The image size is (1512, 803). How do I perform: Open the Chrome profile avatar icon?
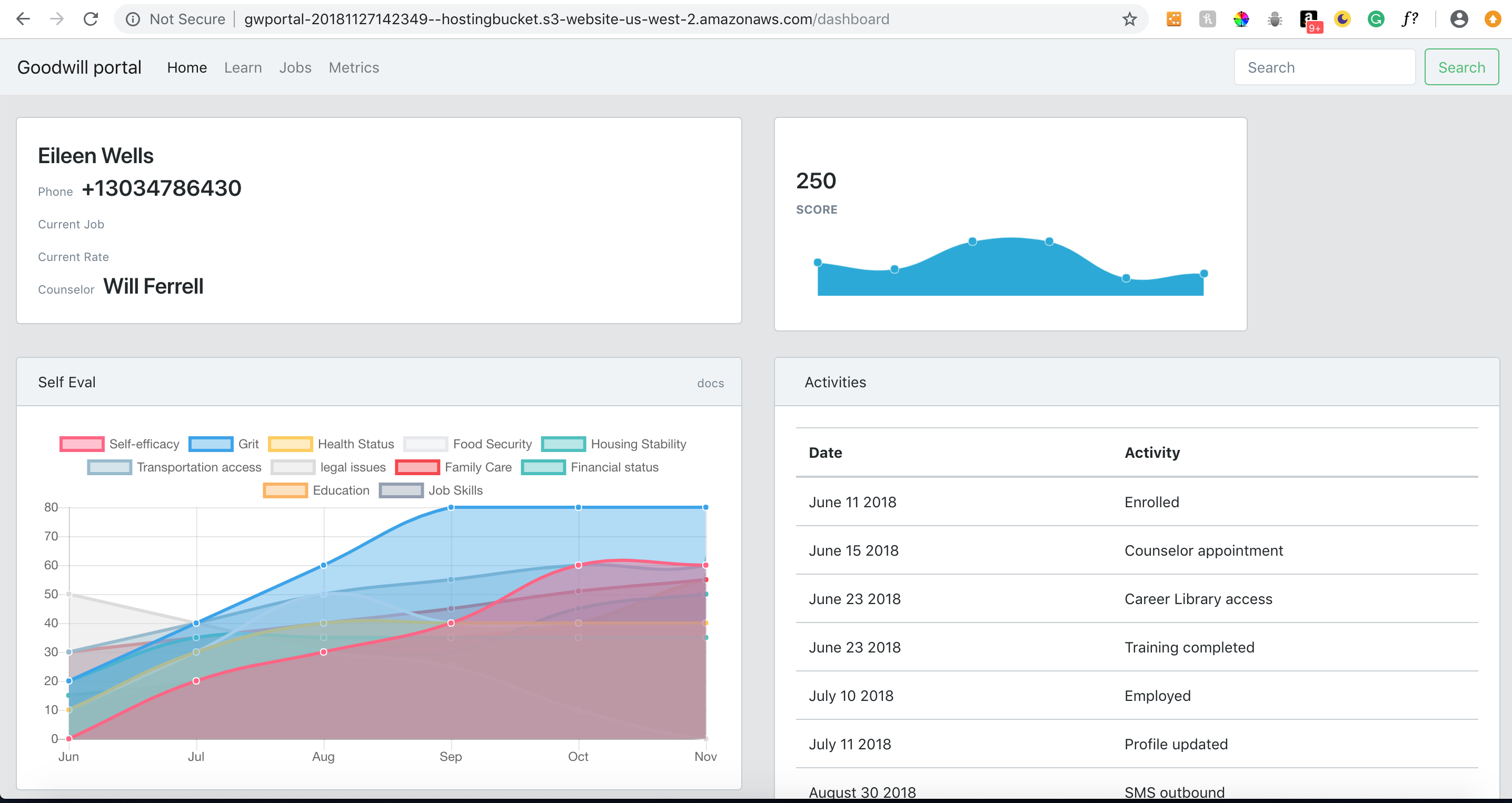tap(1459, 19)
